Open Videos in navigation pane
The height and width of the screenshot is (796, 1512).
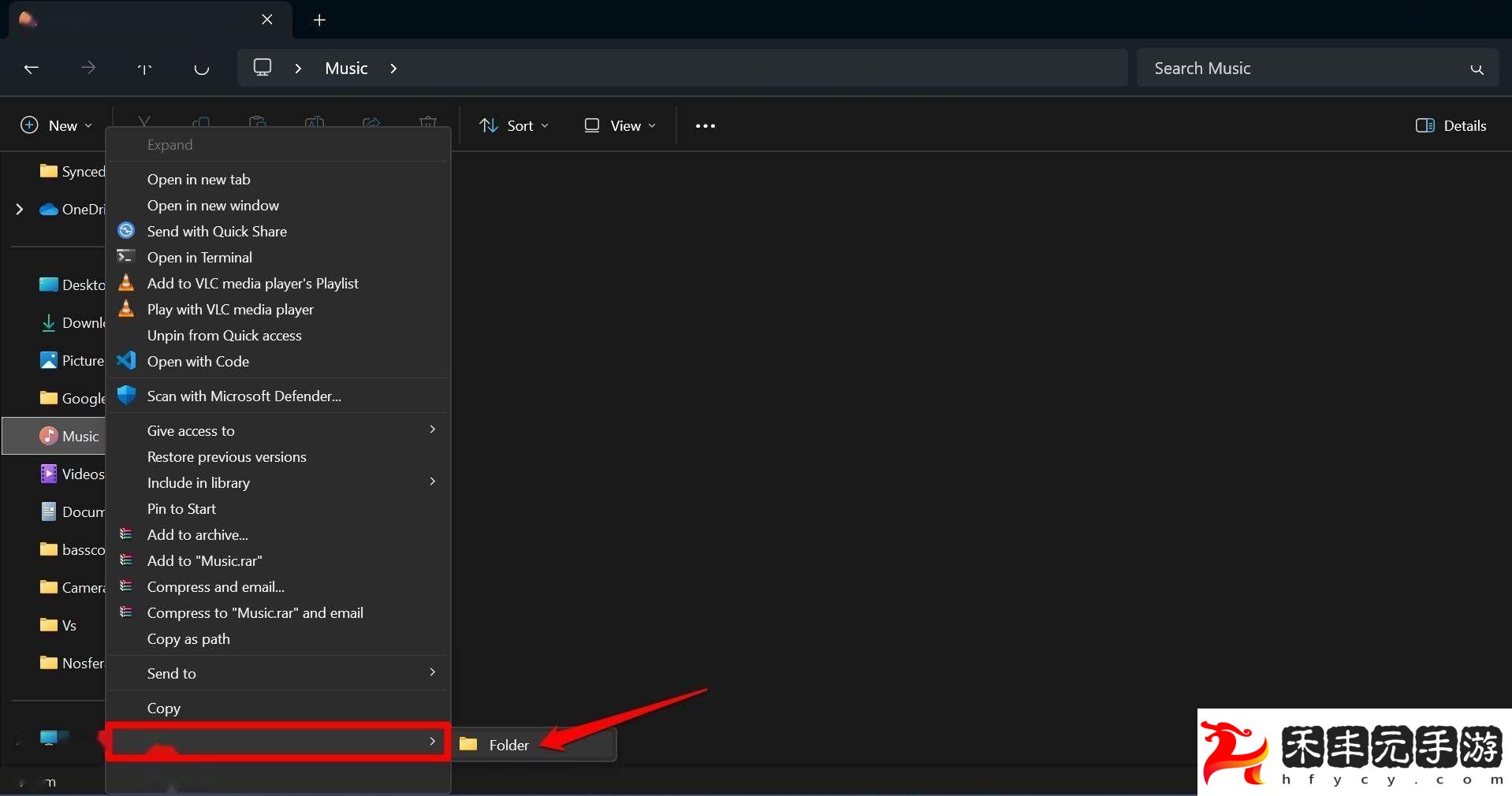(72, 474)
